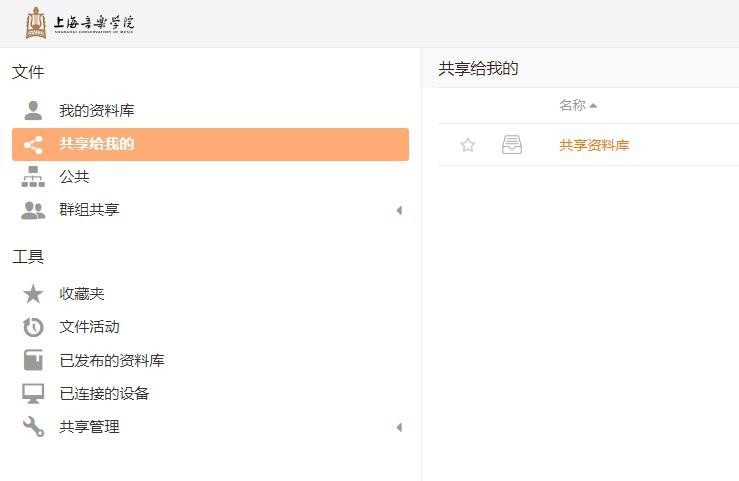Image resolution: width=739 pixels, height=481 pixels.
Task: Click the star icon beside 收藏夹
Action: pos(33,294)
